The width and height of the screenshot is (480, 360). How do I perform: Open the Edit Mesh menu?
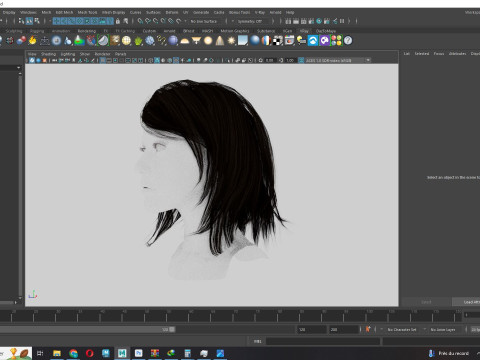[x=64, y=12]
